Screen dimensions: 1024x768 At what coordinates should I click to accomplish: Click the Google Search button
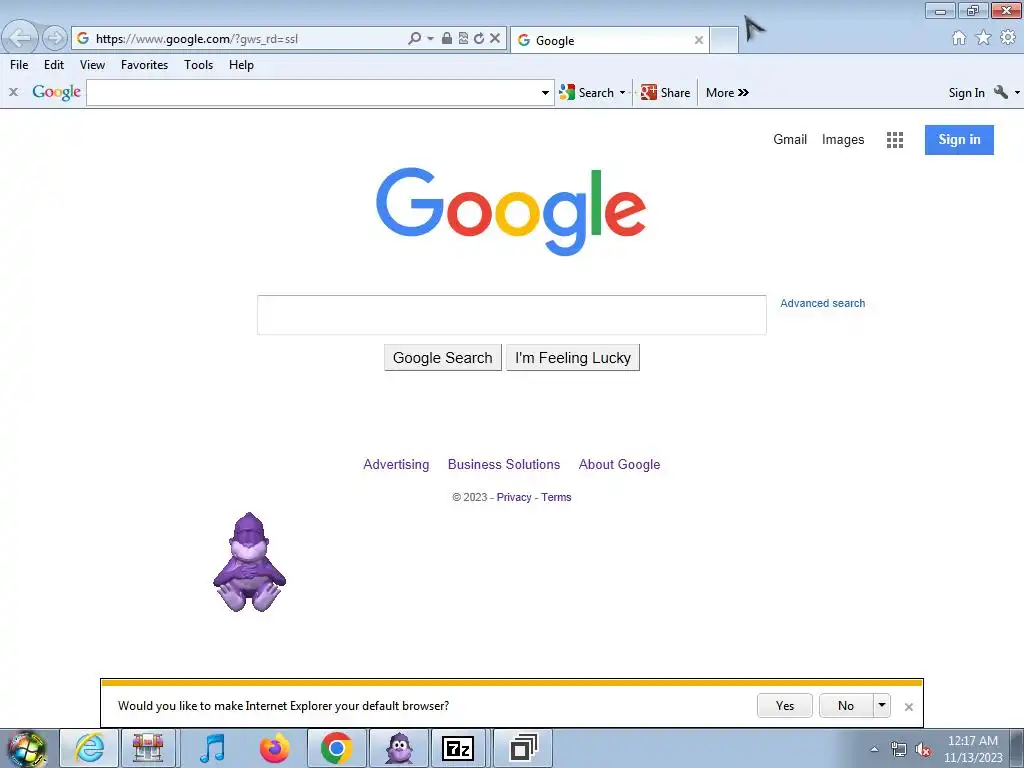click(x=443, y=358)
